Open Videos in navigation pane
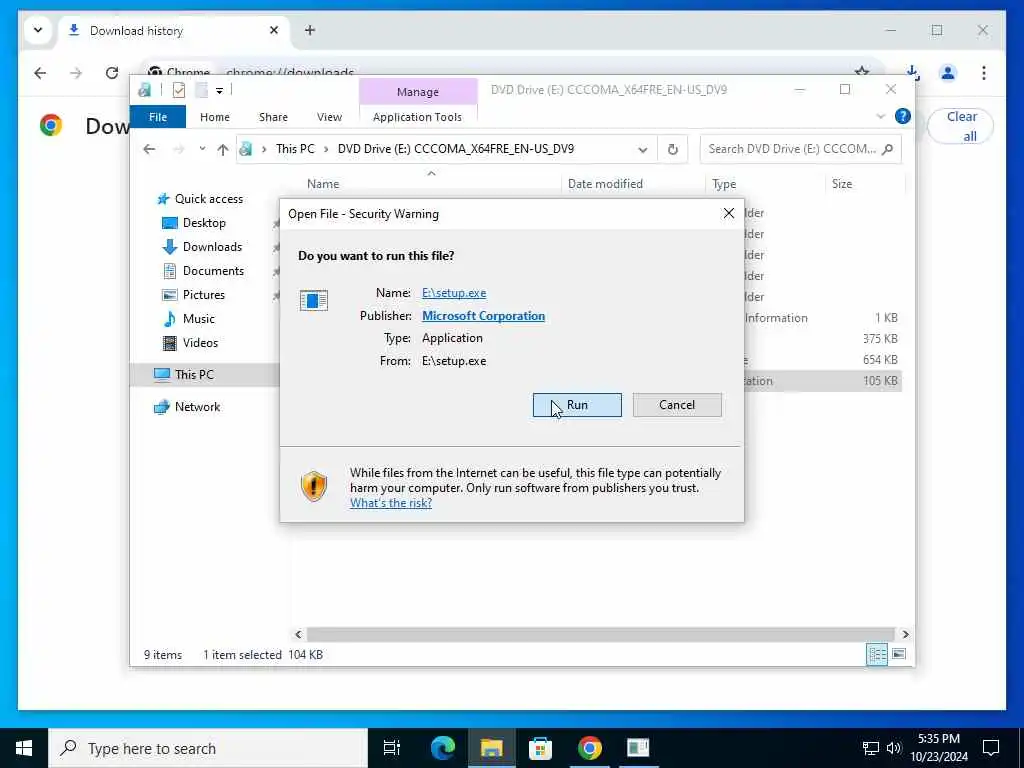Screen dimensions: 1024x768 coord(200,343)
